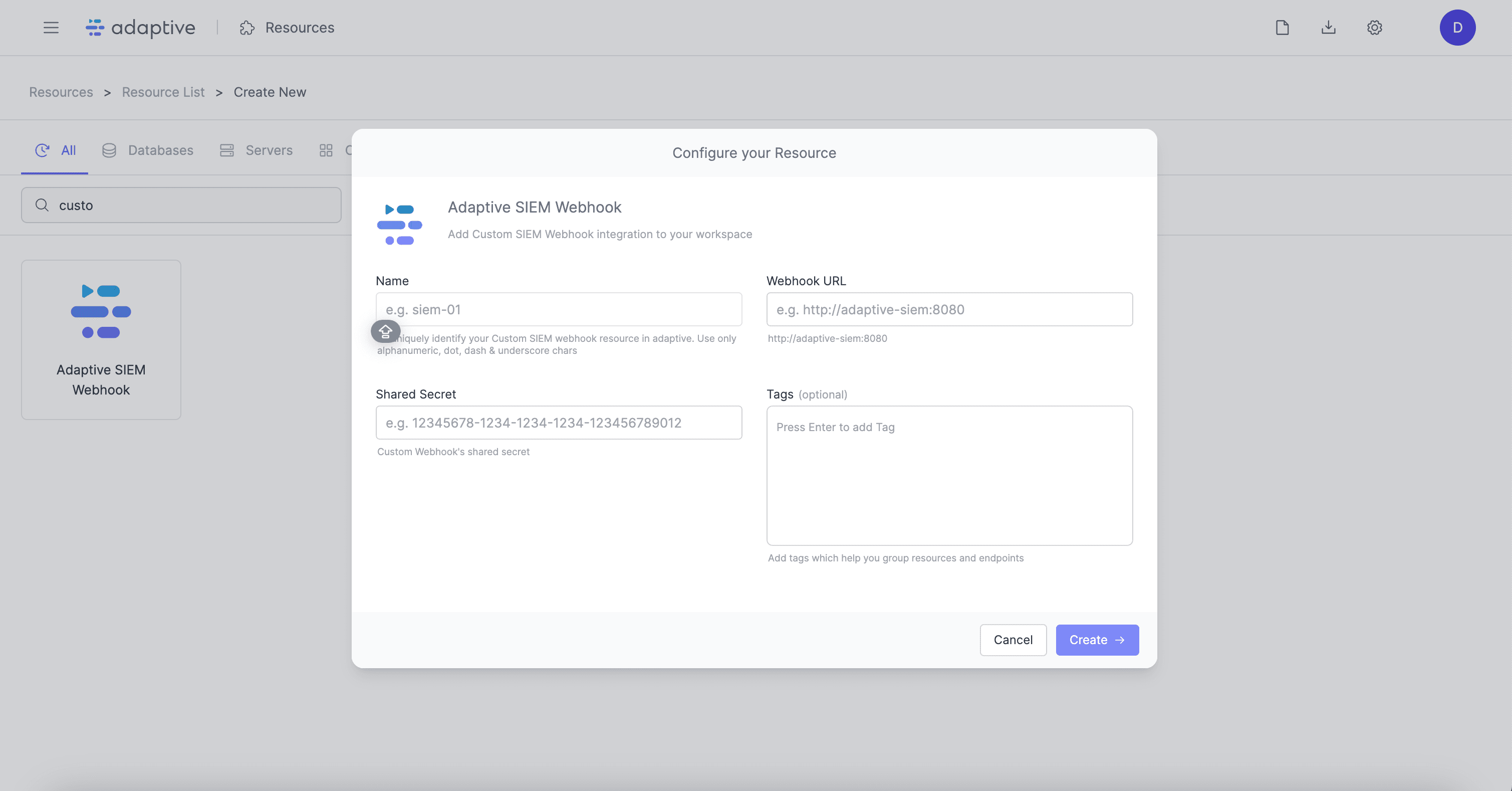Click inside the Tags text area
Image resolution: width=1512 pixels, height=791 pixels.
(x=950, y=476)
